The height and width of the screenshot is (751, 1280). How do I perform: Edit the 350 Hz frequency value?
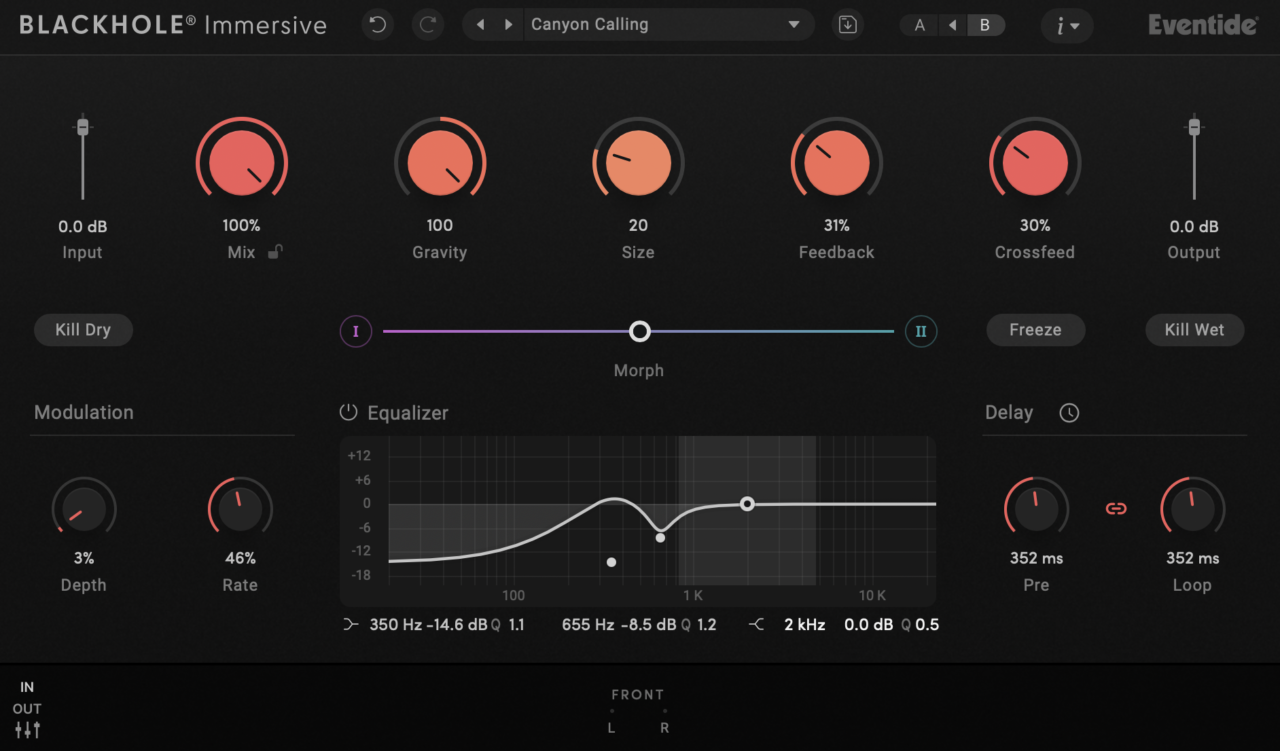click(396, 625)
